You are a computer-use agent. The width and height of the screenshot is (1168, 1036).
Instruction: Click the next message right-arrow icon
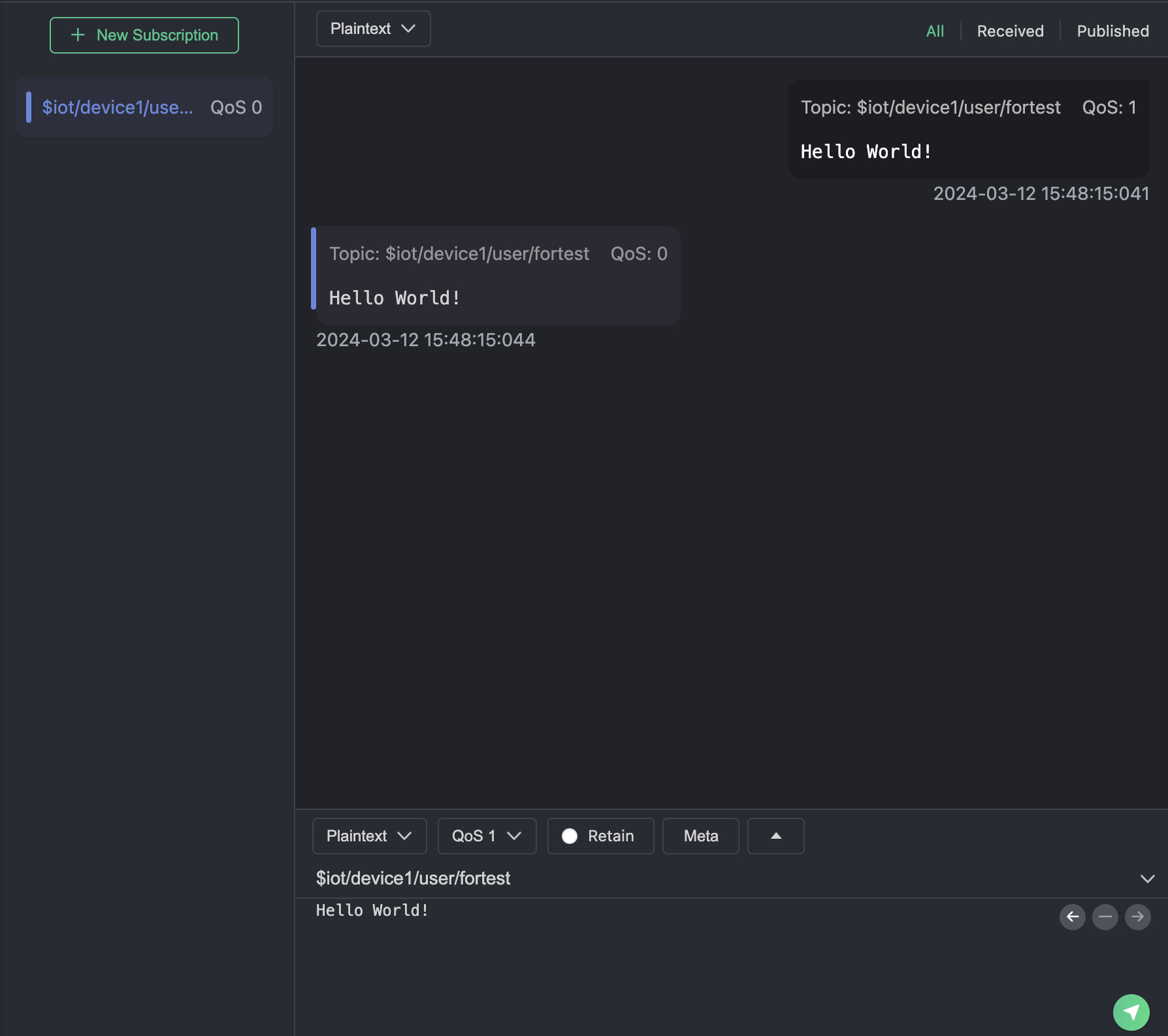click(x=1137, y=916)
